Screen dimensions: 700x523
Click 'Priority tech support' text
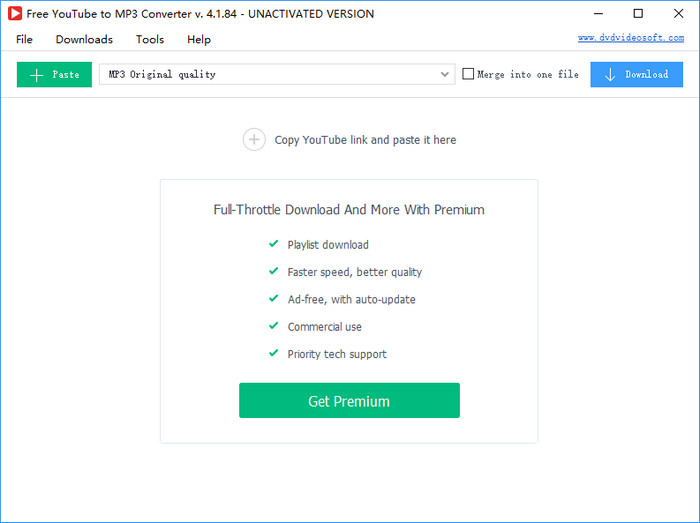click(x=337, y=354)
